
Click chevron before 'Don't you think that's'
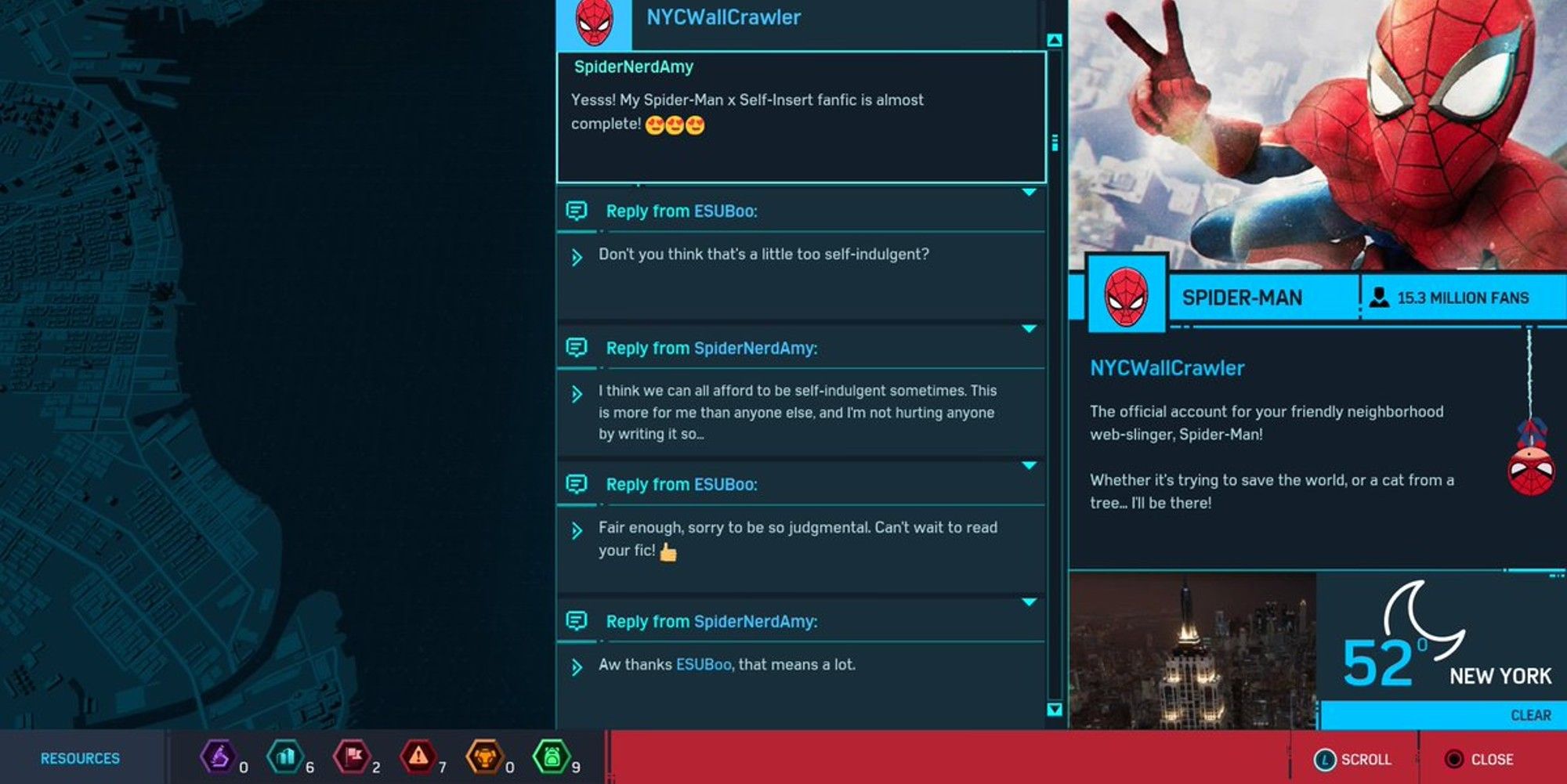[577, 257]
